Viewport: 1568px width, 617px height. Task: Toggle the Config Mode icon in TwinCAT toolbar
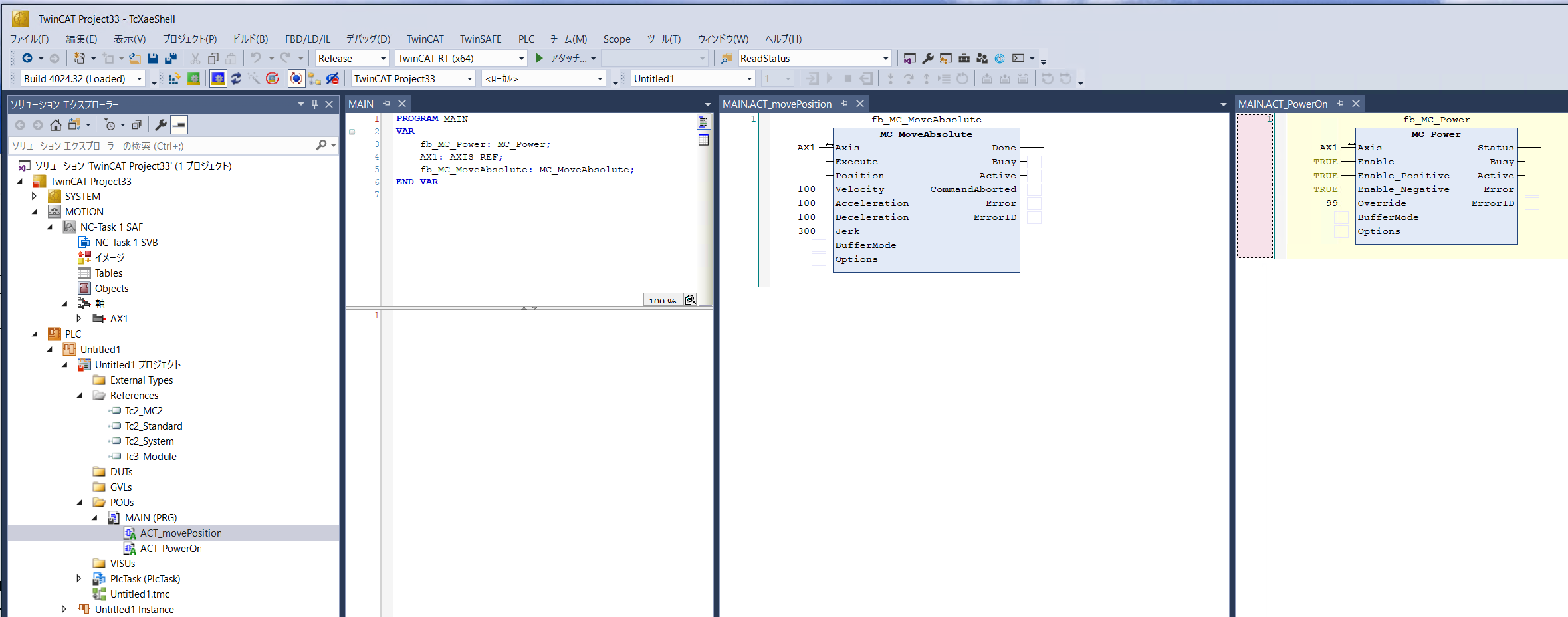218,79
